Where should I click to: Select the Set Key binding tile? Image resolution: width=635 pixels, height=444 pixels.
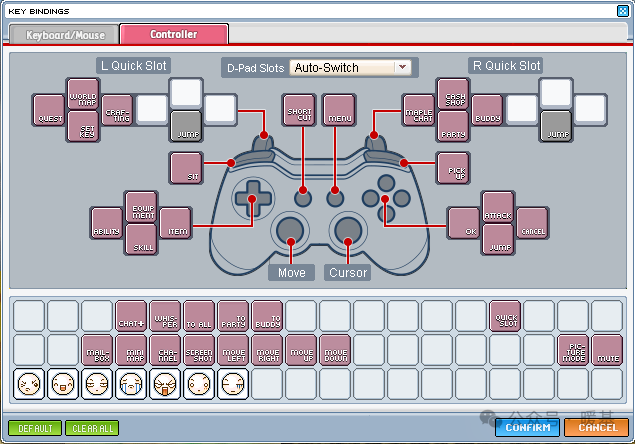[83, 126]
